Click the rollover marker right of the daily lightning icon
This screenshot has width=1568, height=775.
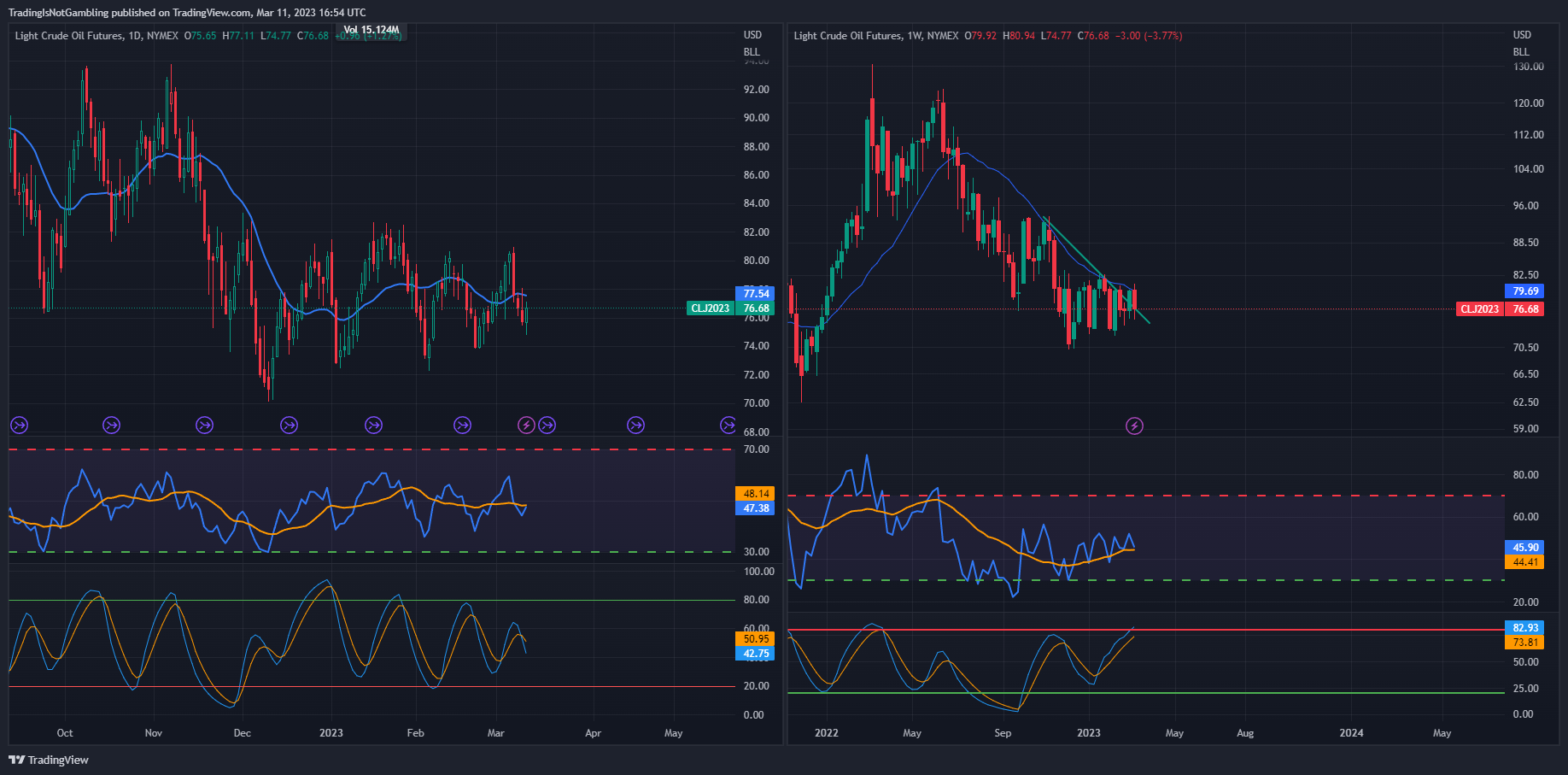pos(547,425)
